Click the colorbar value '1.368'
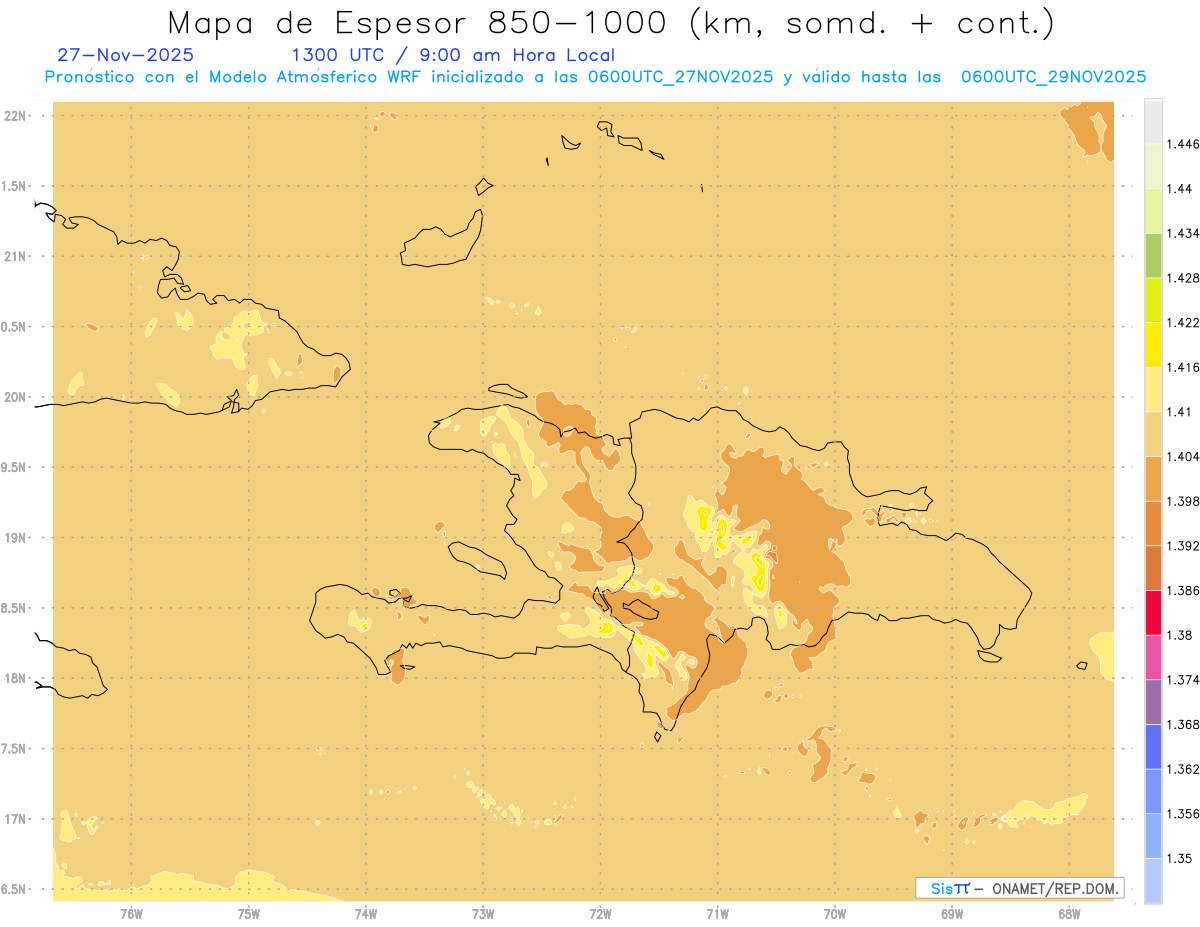 (1183, 724)
